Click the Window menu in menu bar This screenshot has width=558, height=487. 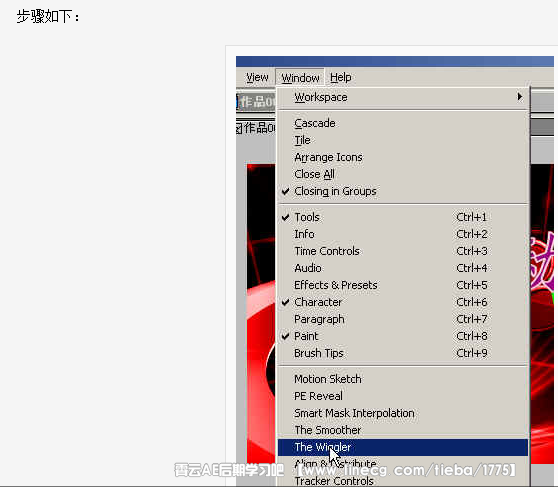click(x=300, y=78)
